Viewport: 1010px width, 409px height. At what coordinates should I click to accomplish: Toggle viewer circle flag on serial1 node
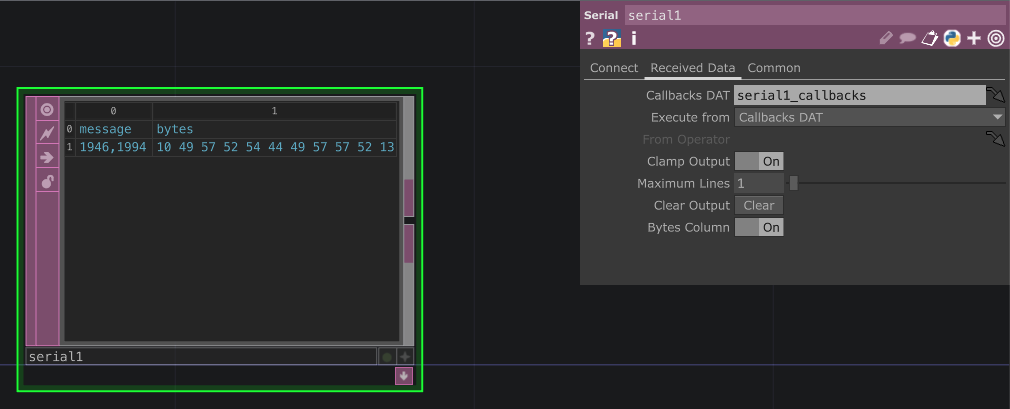[47, 110]
